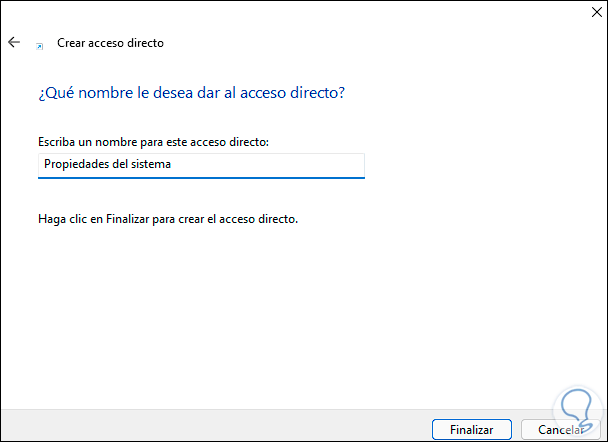Image resolution: width=608 pixels, height=442 pixels.
Task: Focus the shortcut name input field
Action: (x=200, y=165)
